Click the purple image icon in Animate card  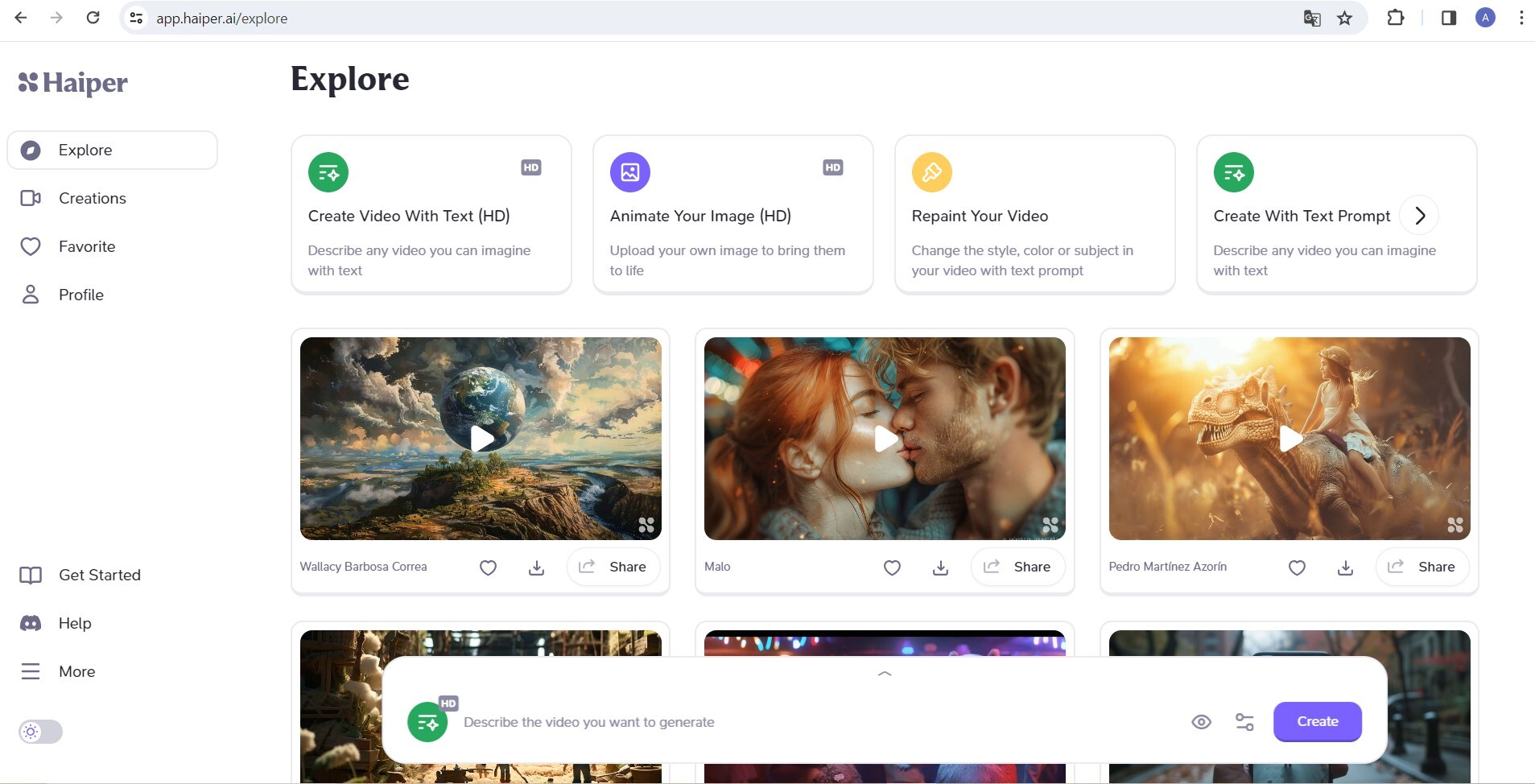630,172
